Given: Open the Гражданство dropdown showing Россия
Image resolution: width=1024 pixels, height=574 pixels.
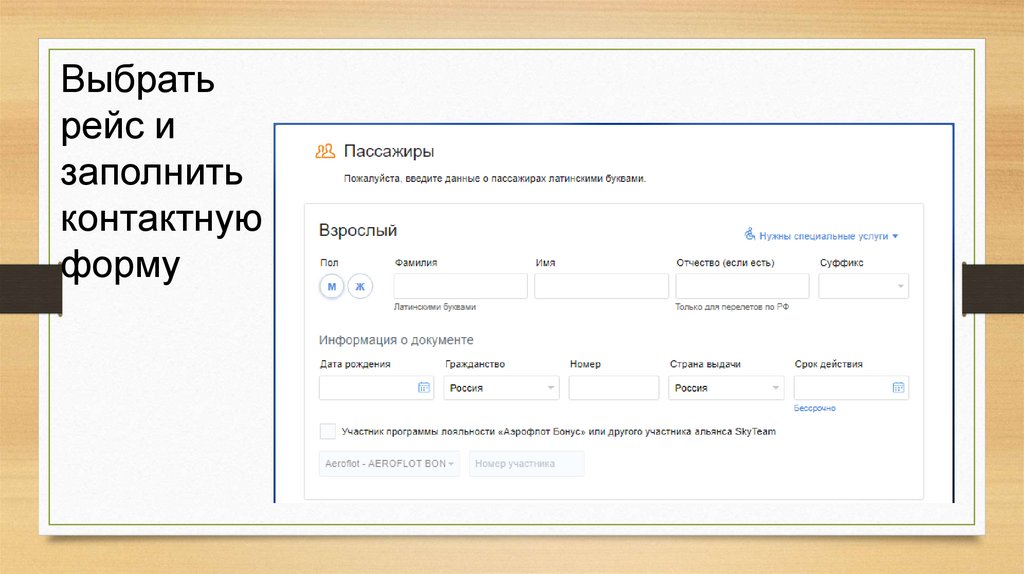Looking at the screenshot, I should pos(502,387).
